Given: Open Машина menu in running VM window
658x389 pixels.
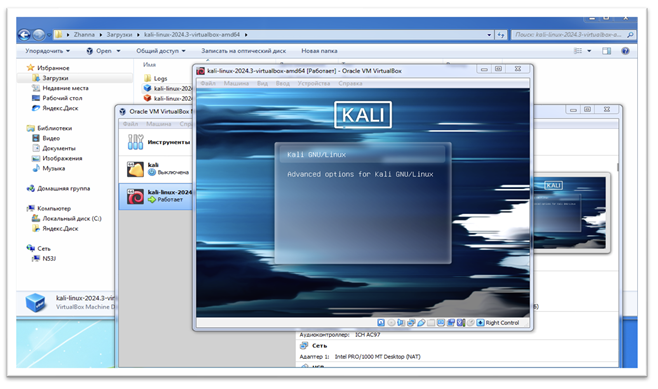Looking at the screenshot, I should 236,83.
